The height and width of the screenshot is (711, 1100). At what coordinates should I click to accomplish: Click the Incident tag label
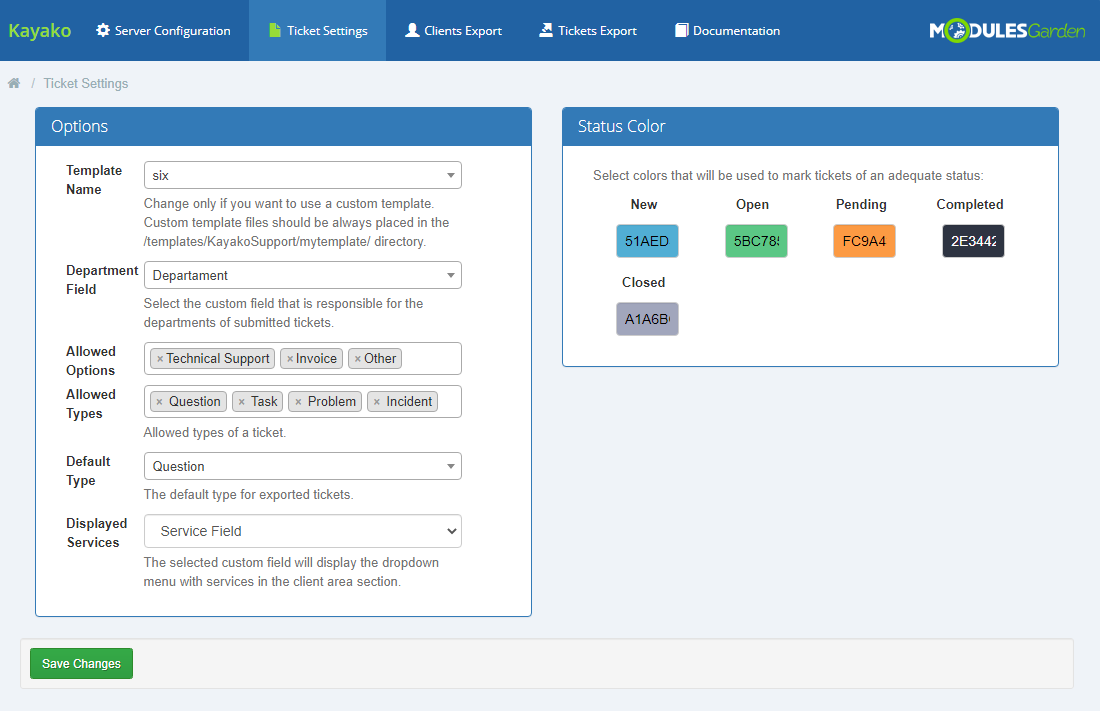409,401
